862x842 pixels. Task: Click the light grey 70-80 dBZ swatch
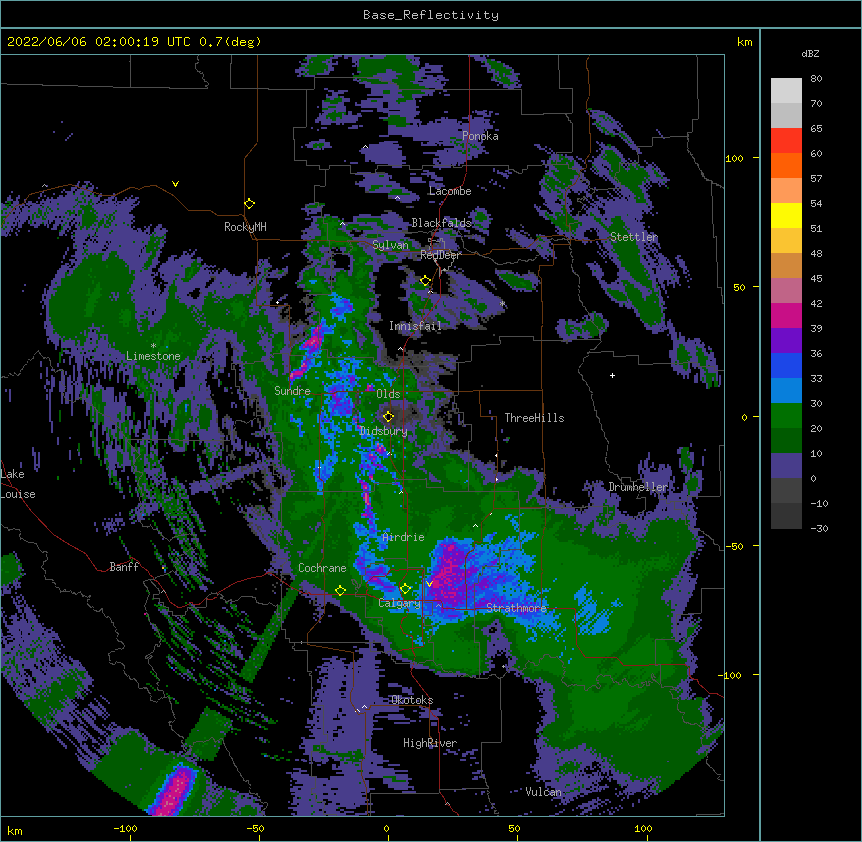point(786,91)
